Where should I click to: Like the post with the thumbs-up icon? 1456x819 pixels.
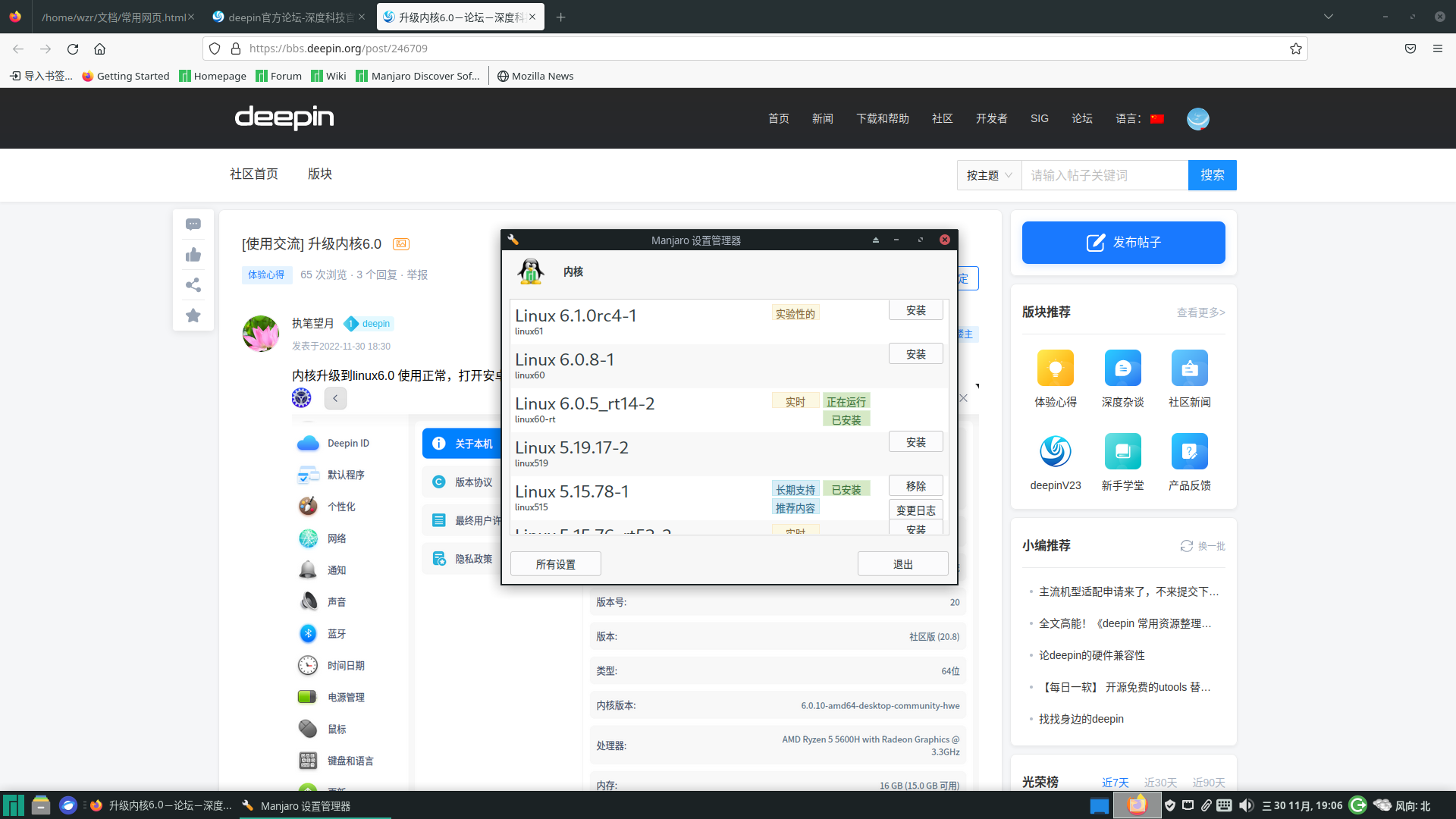pyautogui.click(x=193, y=254)
